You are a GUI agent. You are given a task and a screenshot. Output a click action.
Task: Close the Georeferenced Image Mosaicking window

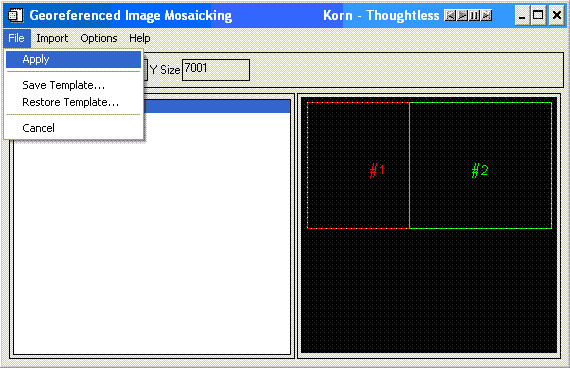(557, 16)
